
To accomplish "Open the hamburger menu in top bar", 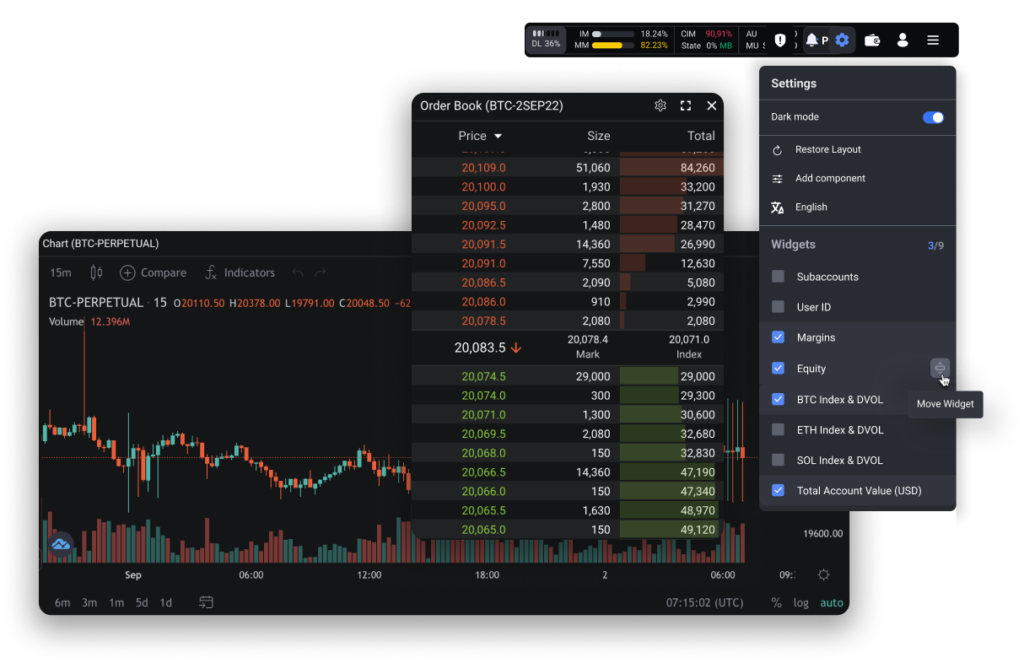I will [932, 40].
